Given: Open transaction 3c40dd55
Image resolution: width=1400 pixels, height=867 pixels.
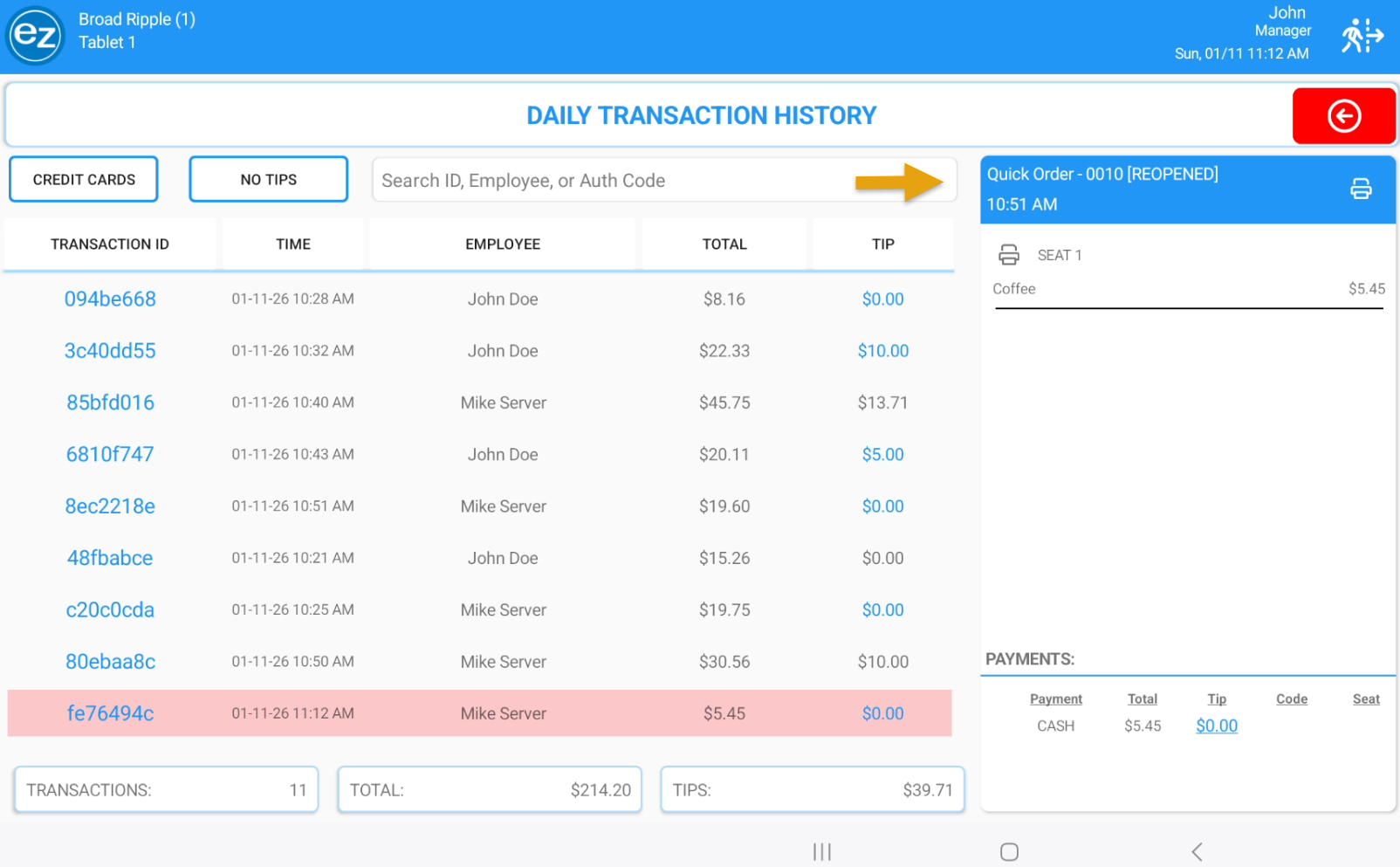Looking at the screenshot, I should (110, 351).
